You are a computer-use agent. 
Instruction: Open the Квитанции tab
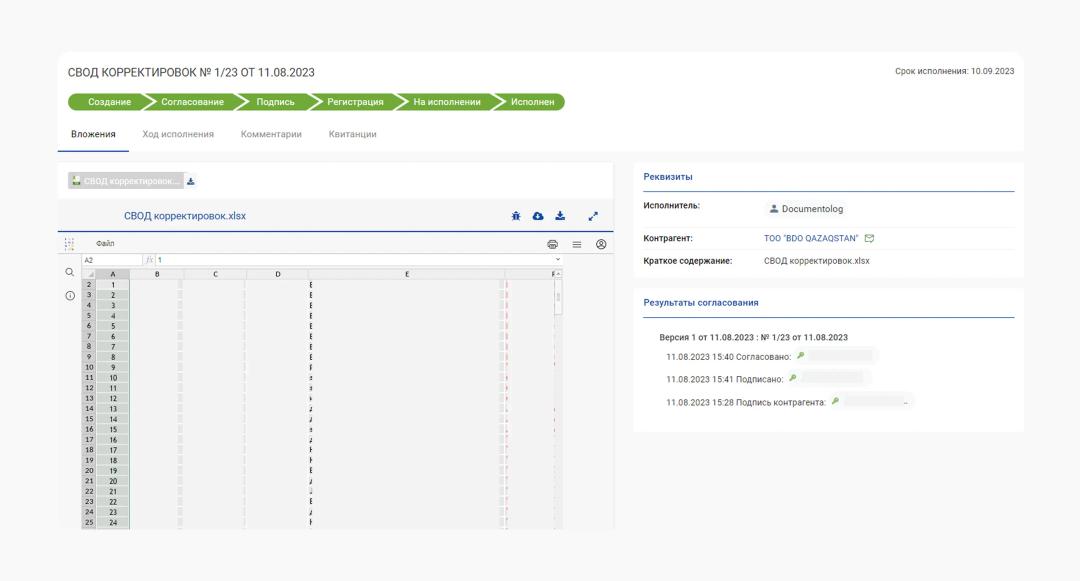[x=353, y=134]
